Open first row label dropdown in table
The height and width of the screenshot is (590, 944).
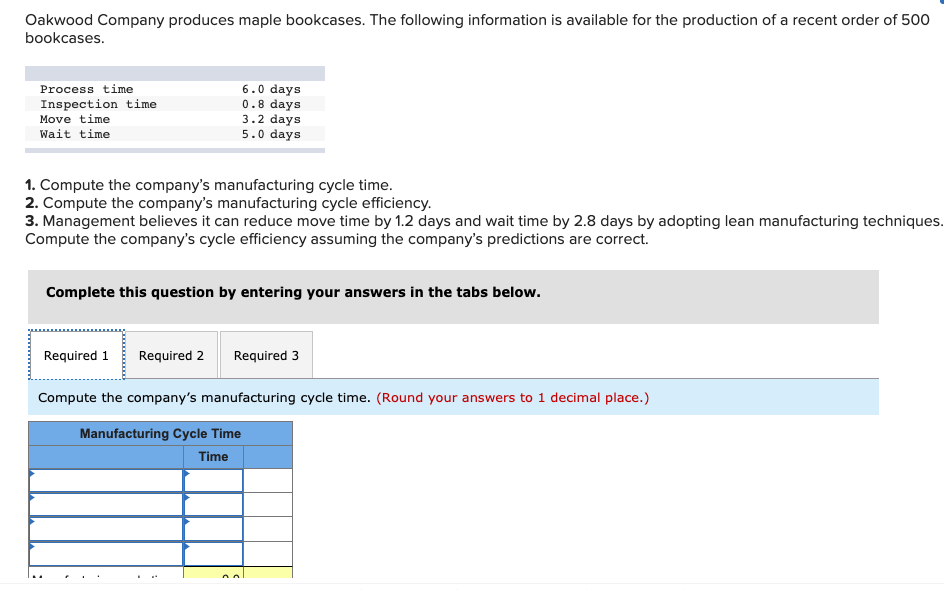[x=106, y=481]
